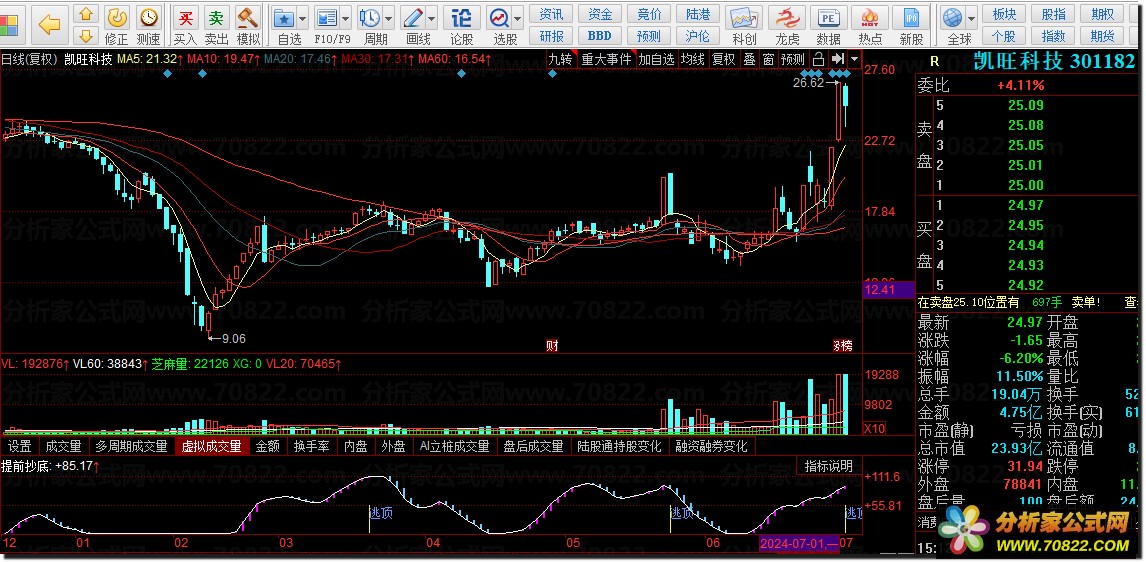
Task: Toggle the 预测 forecast in chart toolbar
Action: coord(792,59)
